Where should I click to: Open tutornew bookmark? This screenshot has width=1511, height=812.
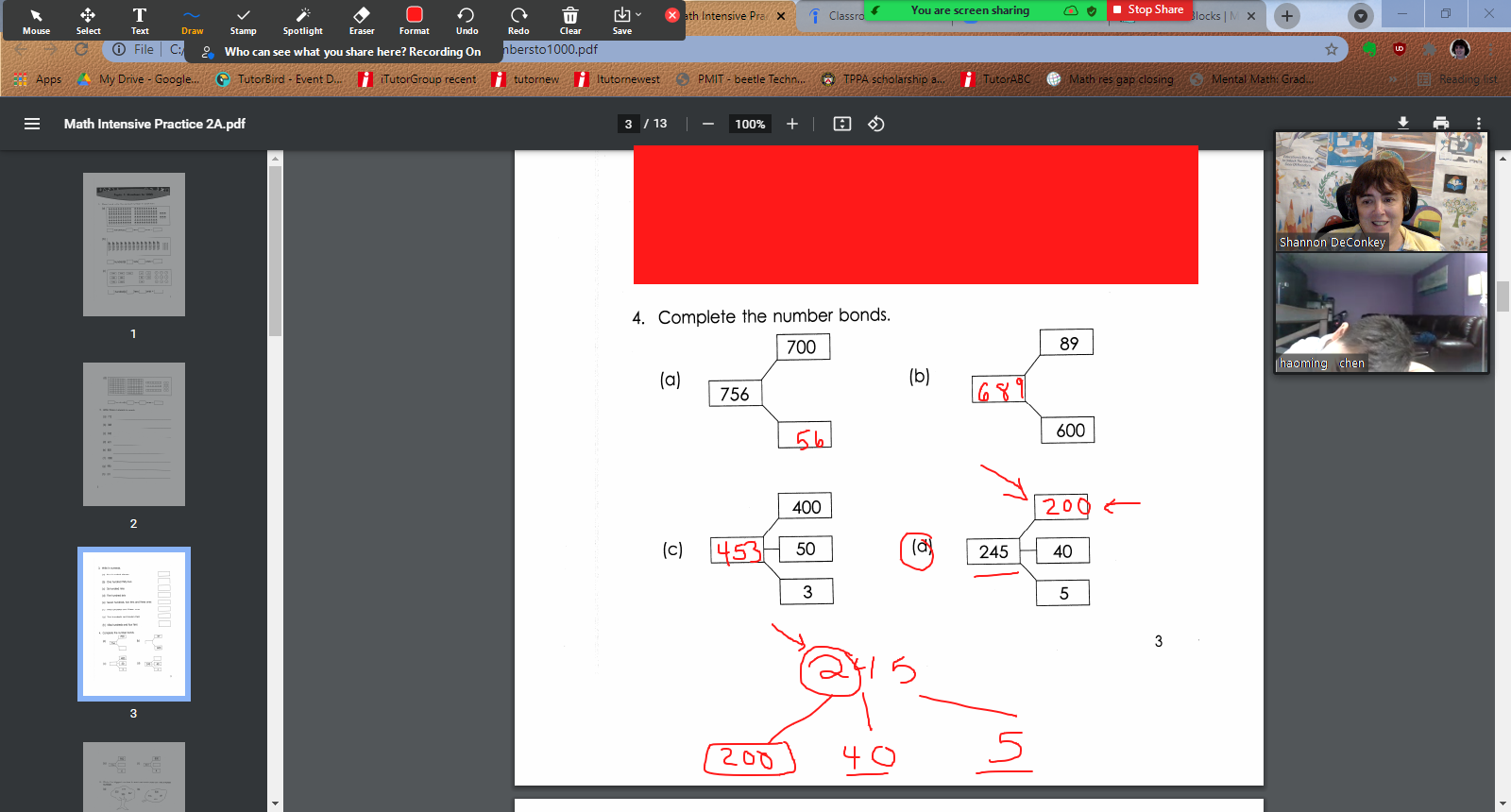point(526,79)
